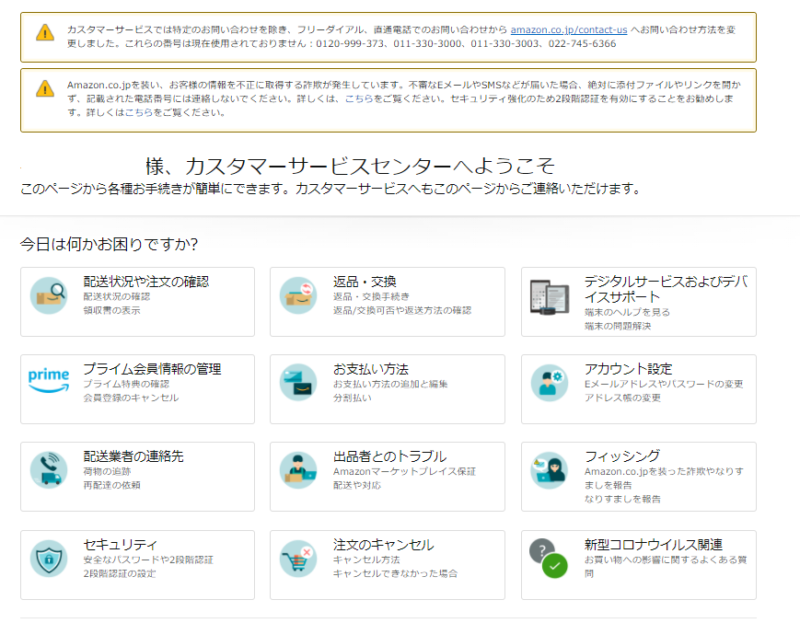The width and height of the screenshot is (800, 623).
Task: Click お支払い方法の追加と編集 subtext
Action: tap(390, 384)
